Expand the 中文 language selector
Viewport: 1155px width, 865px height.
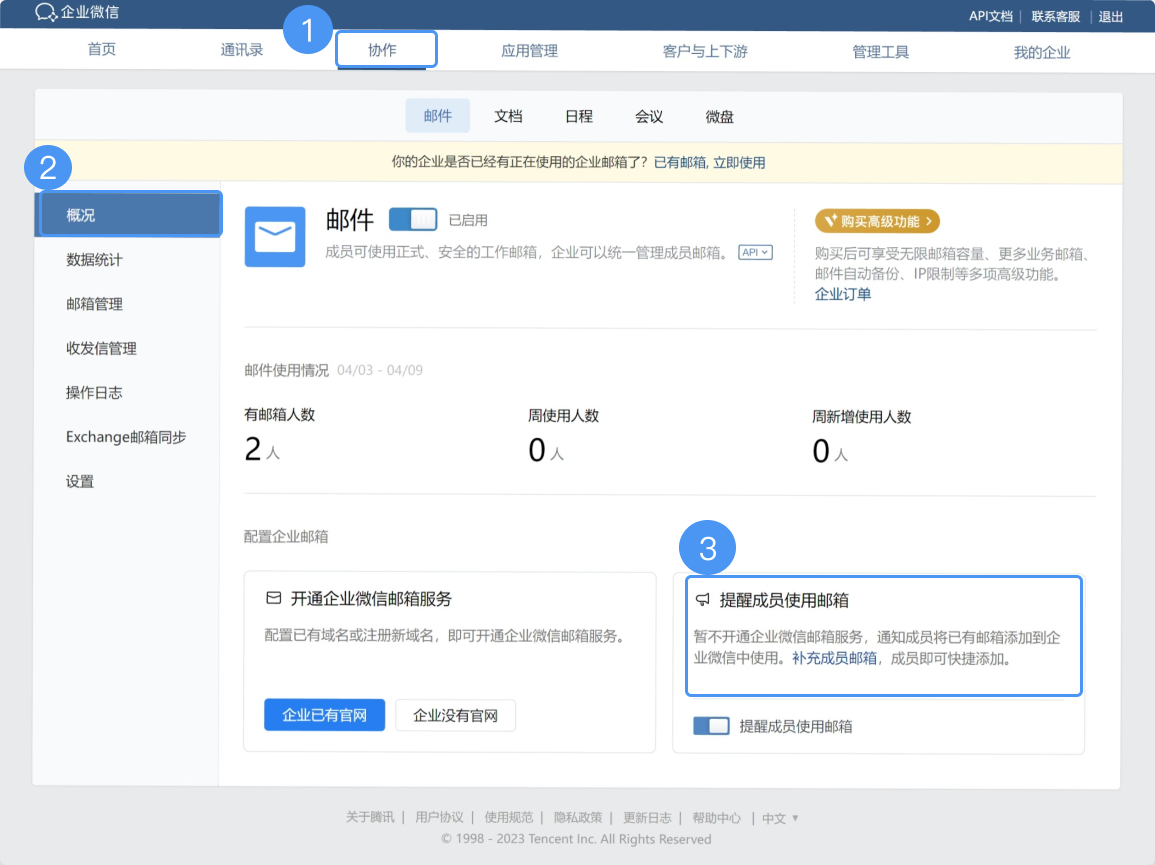pyautogui.click(x=780, y=818)
